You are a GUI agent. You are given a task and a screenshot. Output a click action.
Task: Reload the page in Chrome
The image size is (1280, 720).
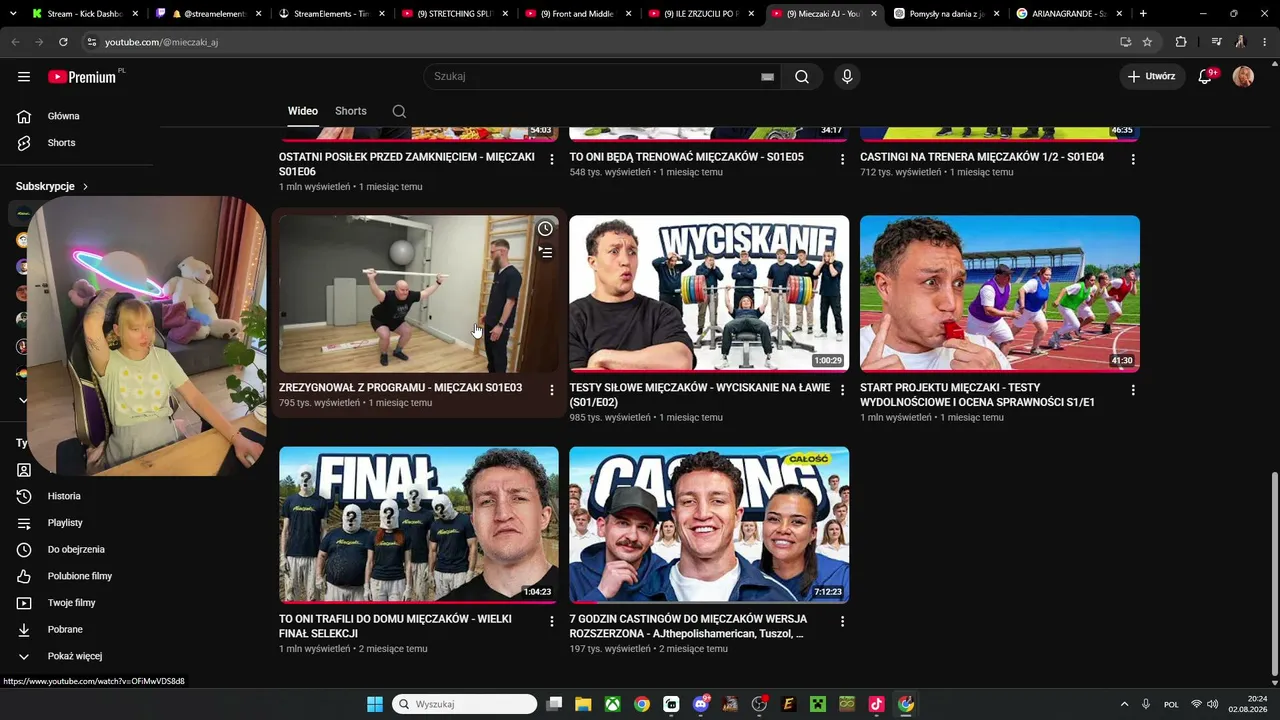pos(63,42)
